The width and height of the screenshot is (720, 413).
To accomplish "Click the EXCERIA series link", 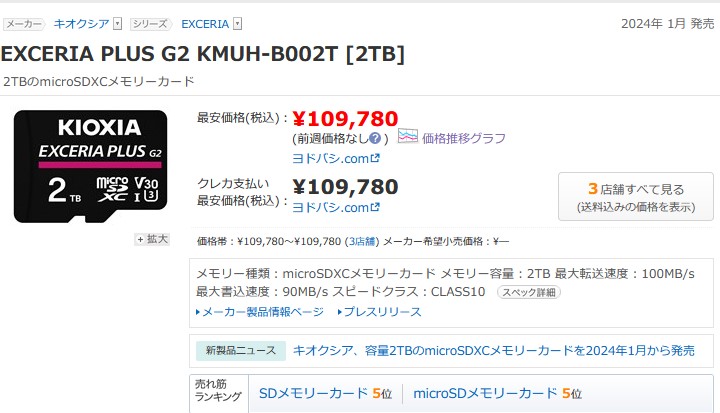I will [205, 24].
